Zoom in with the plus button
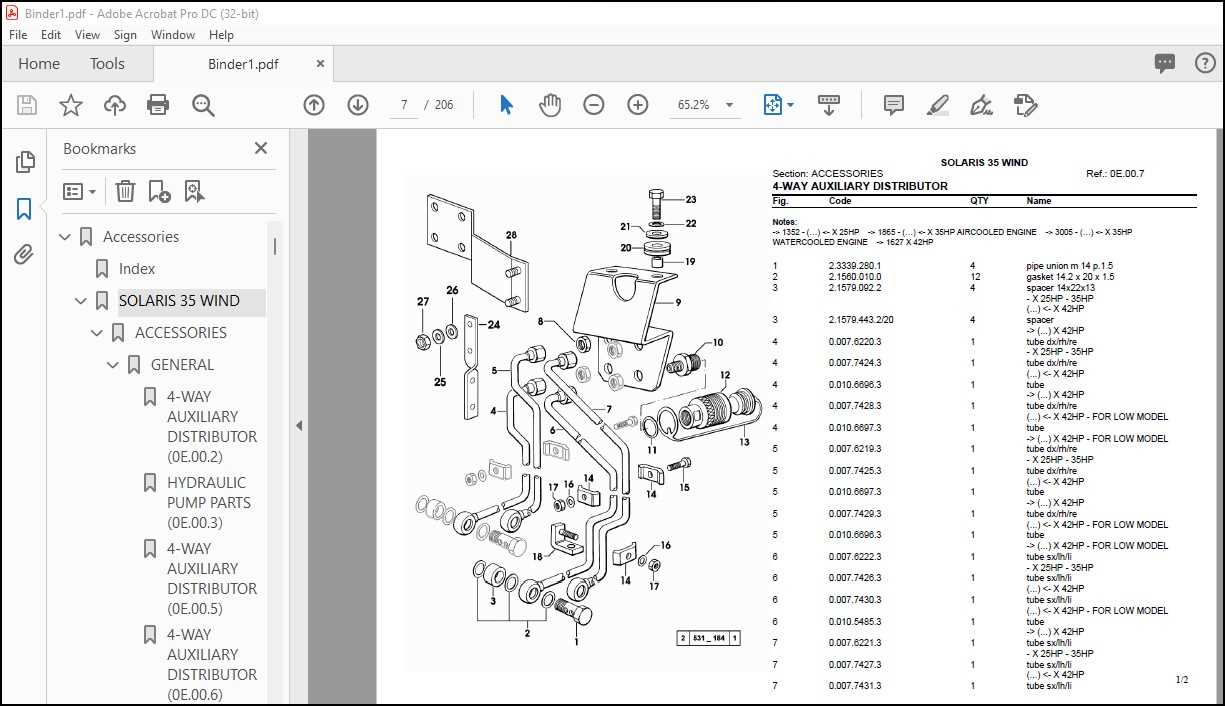This screenshot has height=706, width=1225. (x=638, y=105)
